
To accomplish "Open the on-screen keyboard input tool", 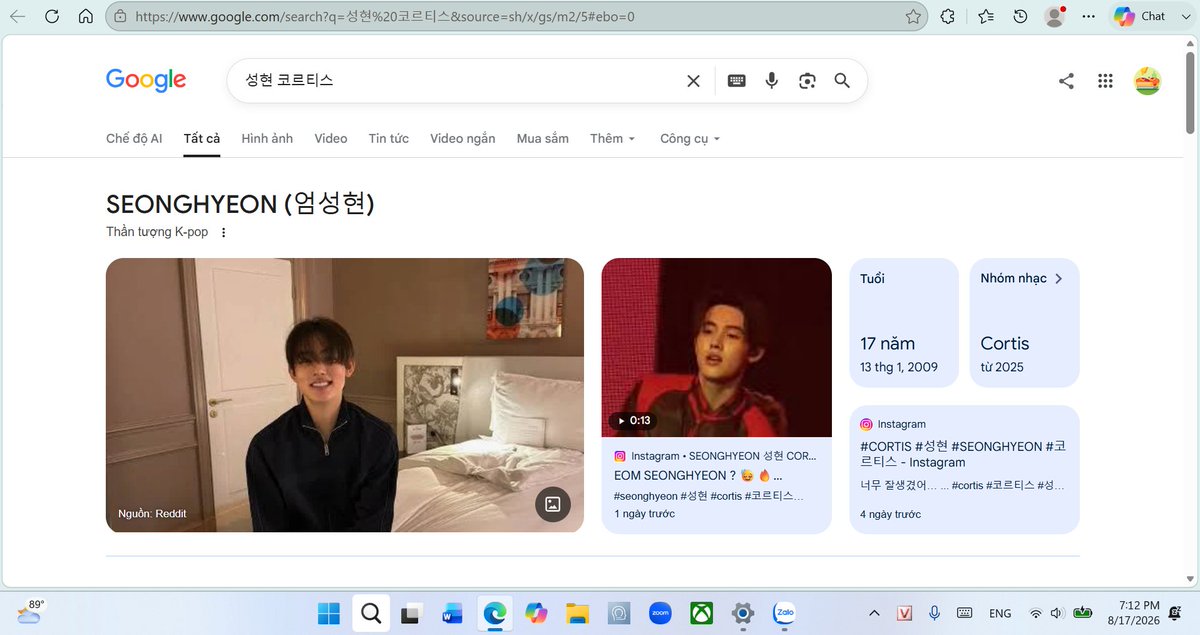I will point(737,81).
